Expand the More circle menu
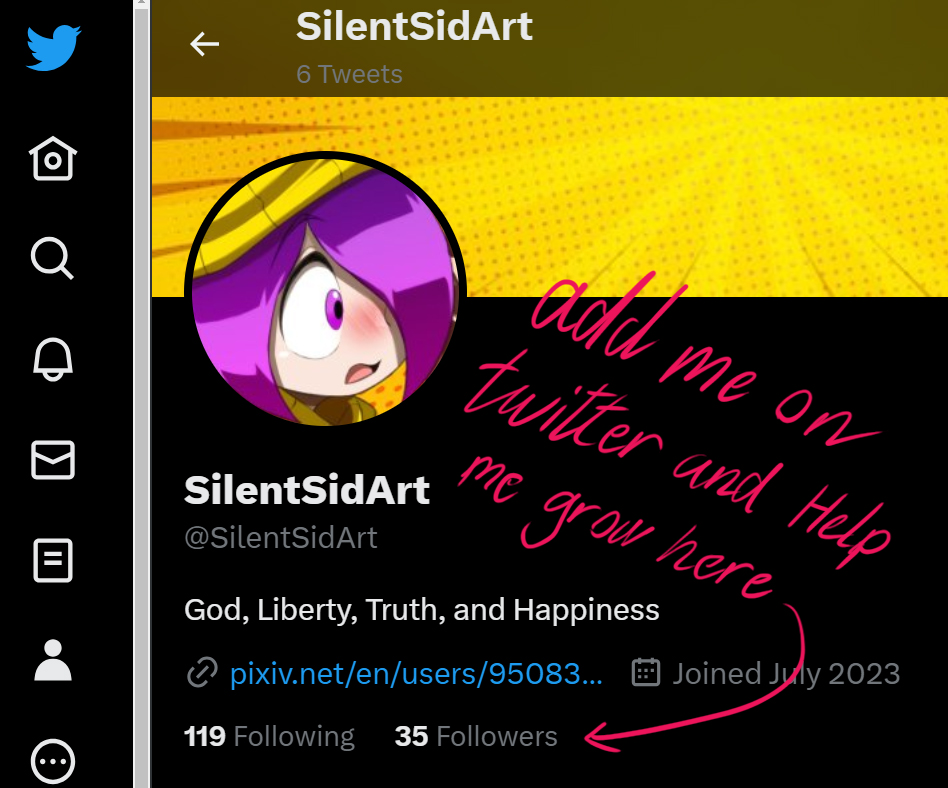Viewport: 948px width, 788px height. (x=53, y=762)
